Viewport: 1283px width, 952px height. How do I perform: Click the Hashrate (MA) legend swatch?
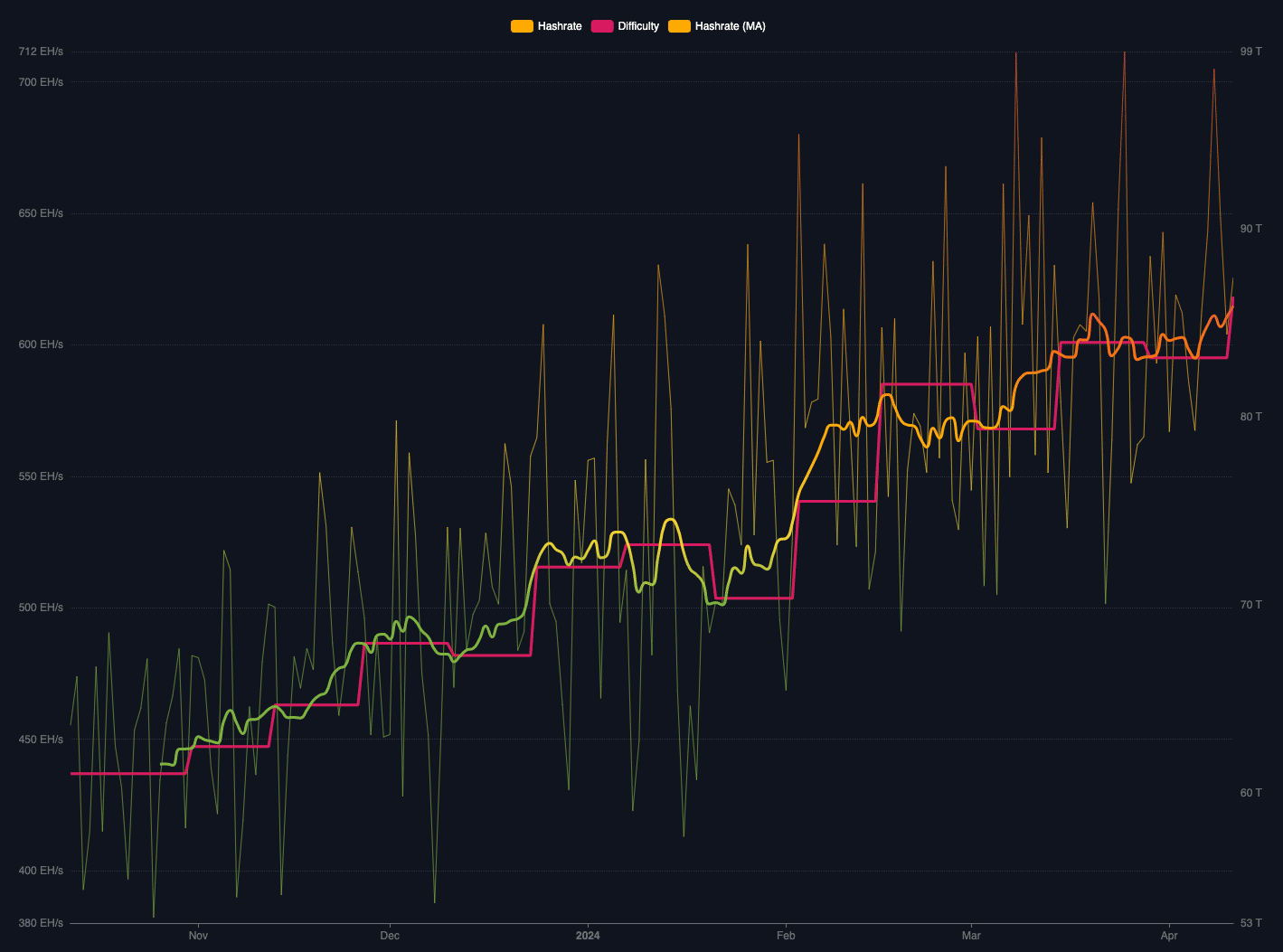[680, 25]
